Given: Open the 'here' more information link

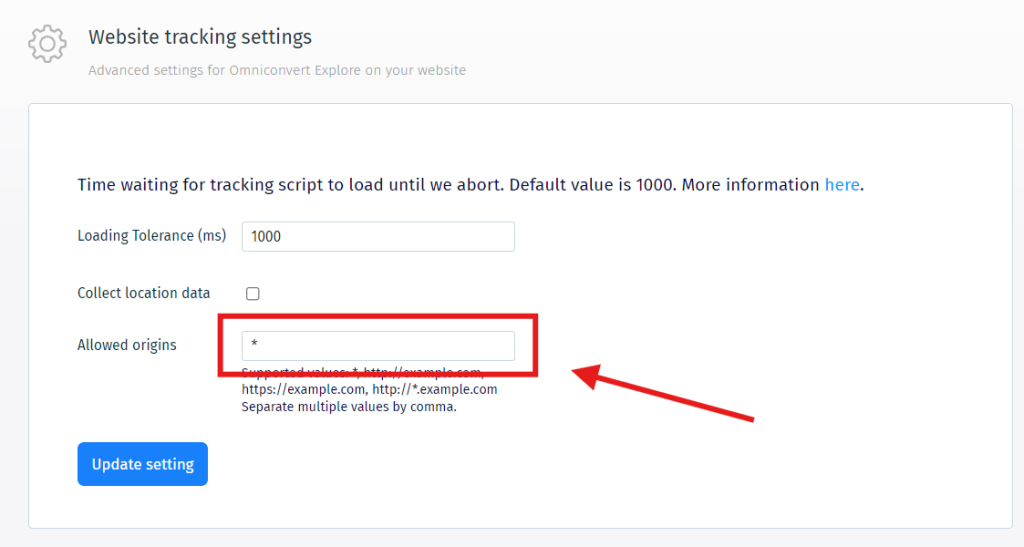Looking at the screenshot, I should pyautogui.click(x=841, y=185).
